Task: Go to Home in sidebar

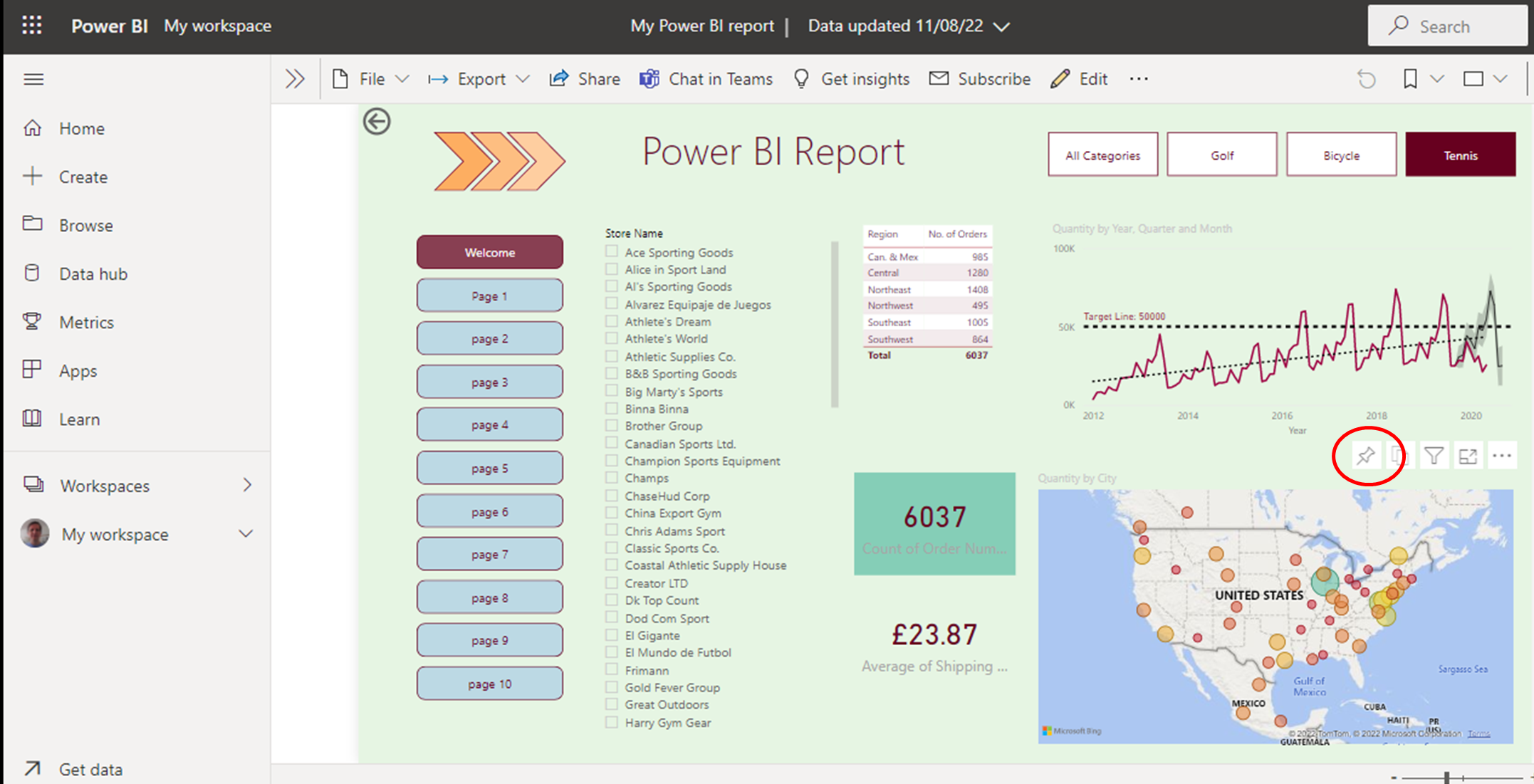Action: (82, 128)
